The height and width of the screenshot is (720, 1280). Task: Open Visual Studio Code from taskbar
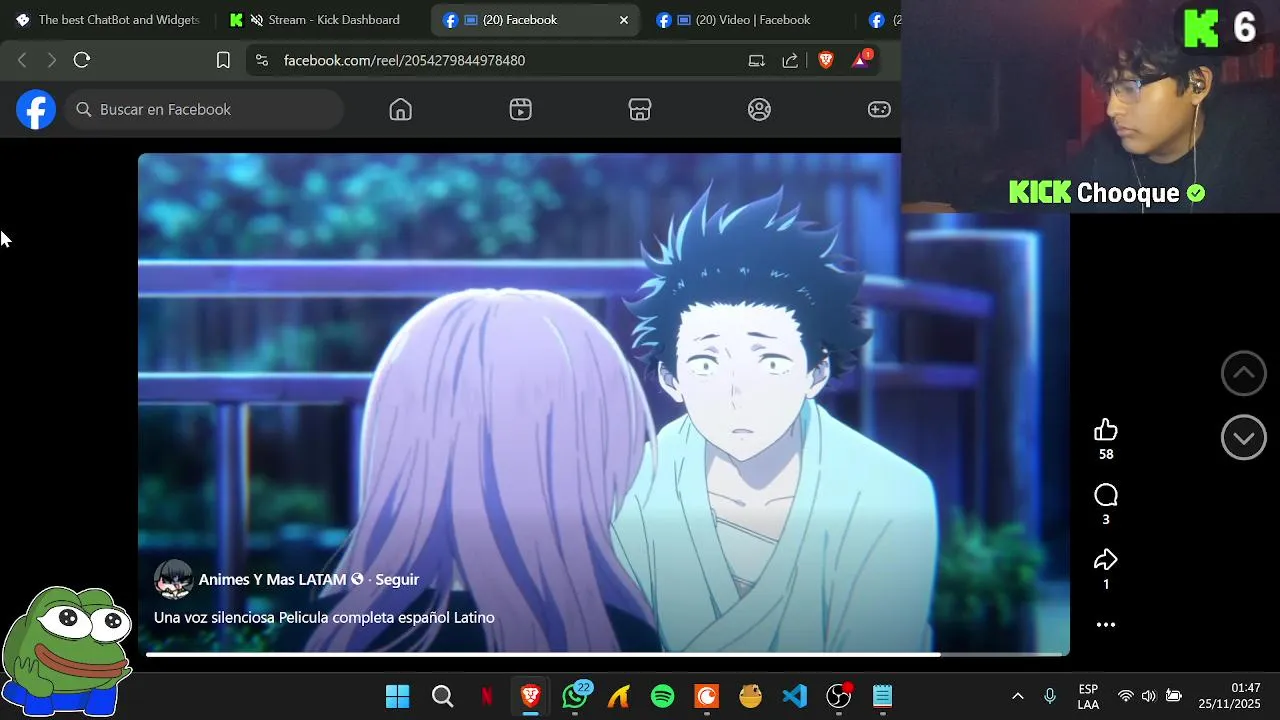coord(795,696)
